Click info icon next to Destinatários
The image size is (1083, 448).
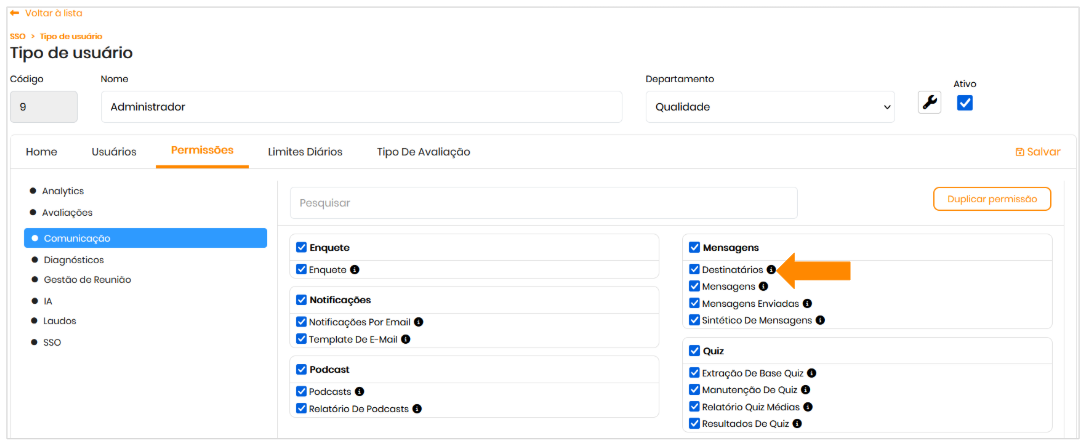pyautogui.click(x=771, y=270)
